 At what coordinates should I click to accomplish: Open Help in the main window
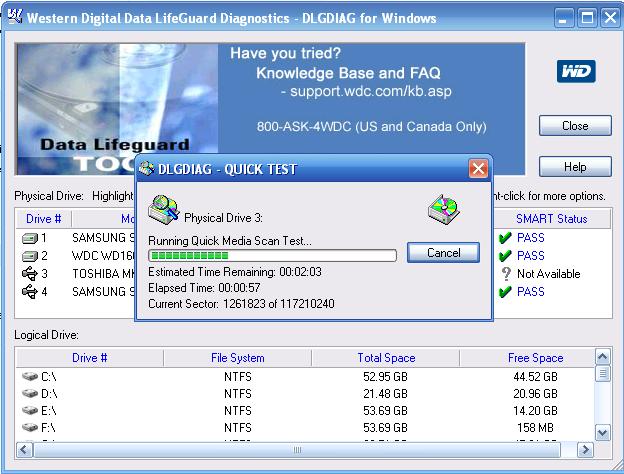pos(575,166)
